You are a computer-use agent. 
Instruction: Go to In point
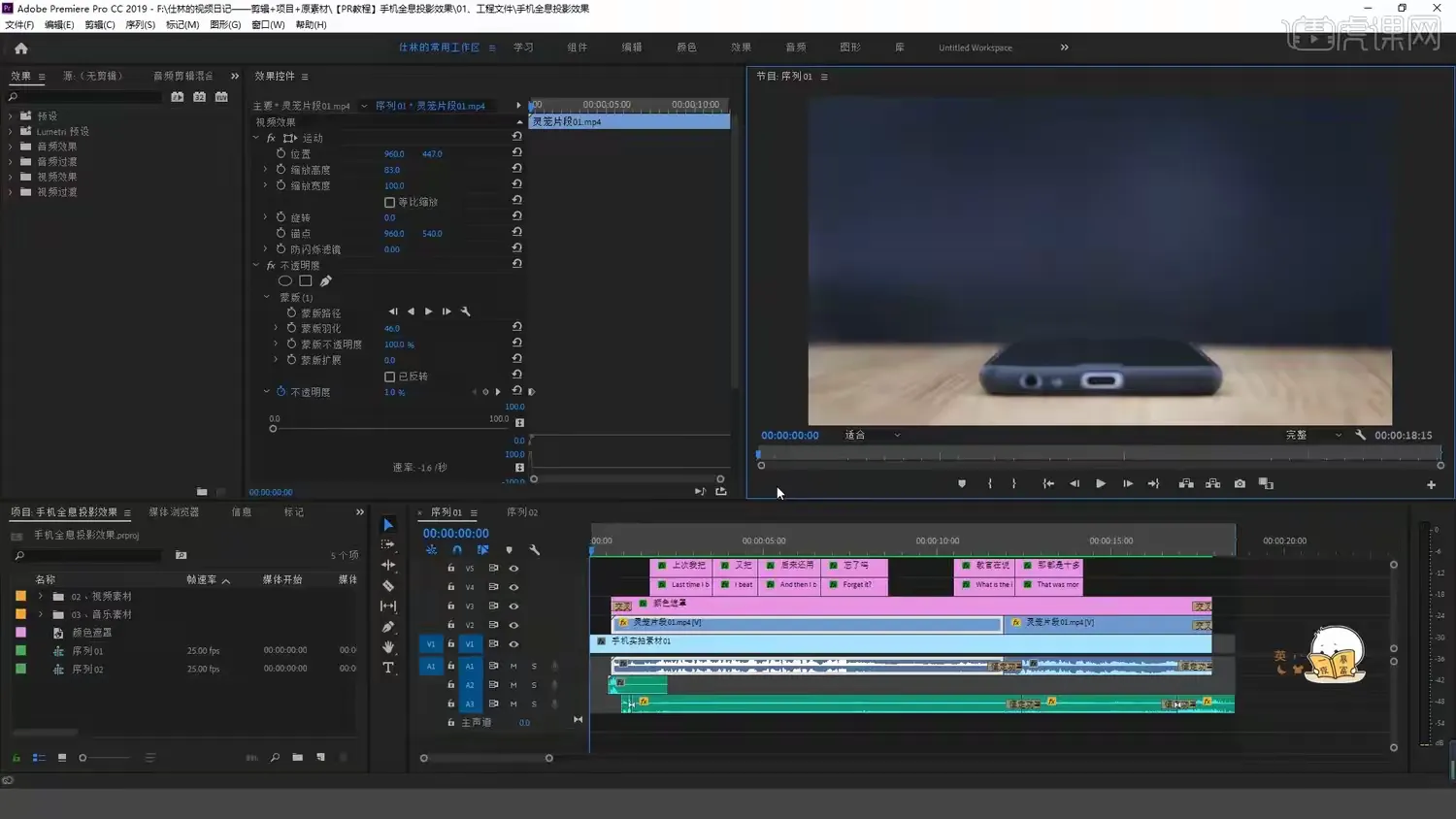pos(1048,483)
